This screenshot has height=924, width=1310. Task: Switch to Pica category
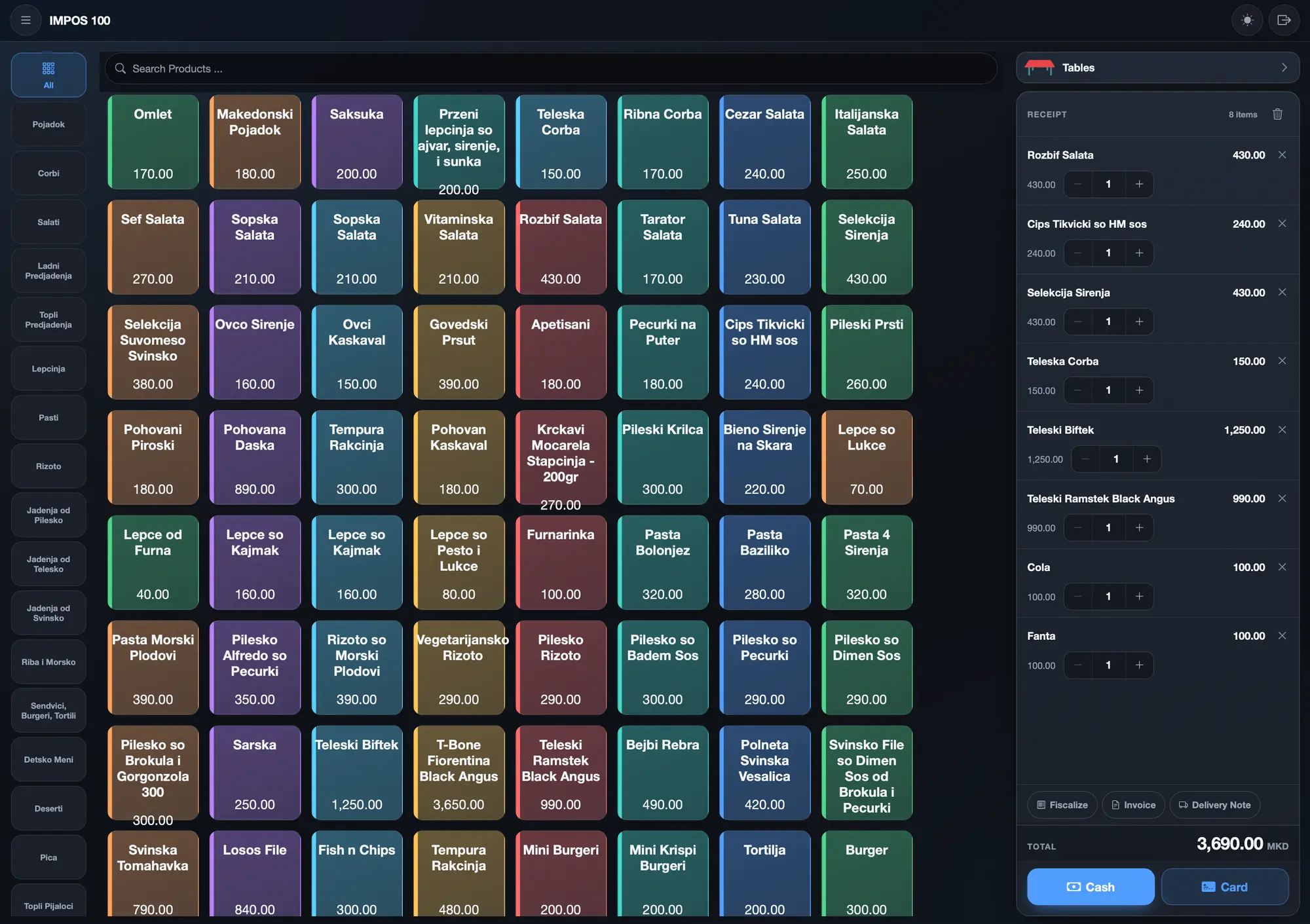(x=48, y=858)
